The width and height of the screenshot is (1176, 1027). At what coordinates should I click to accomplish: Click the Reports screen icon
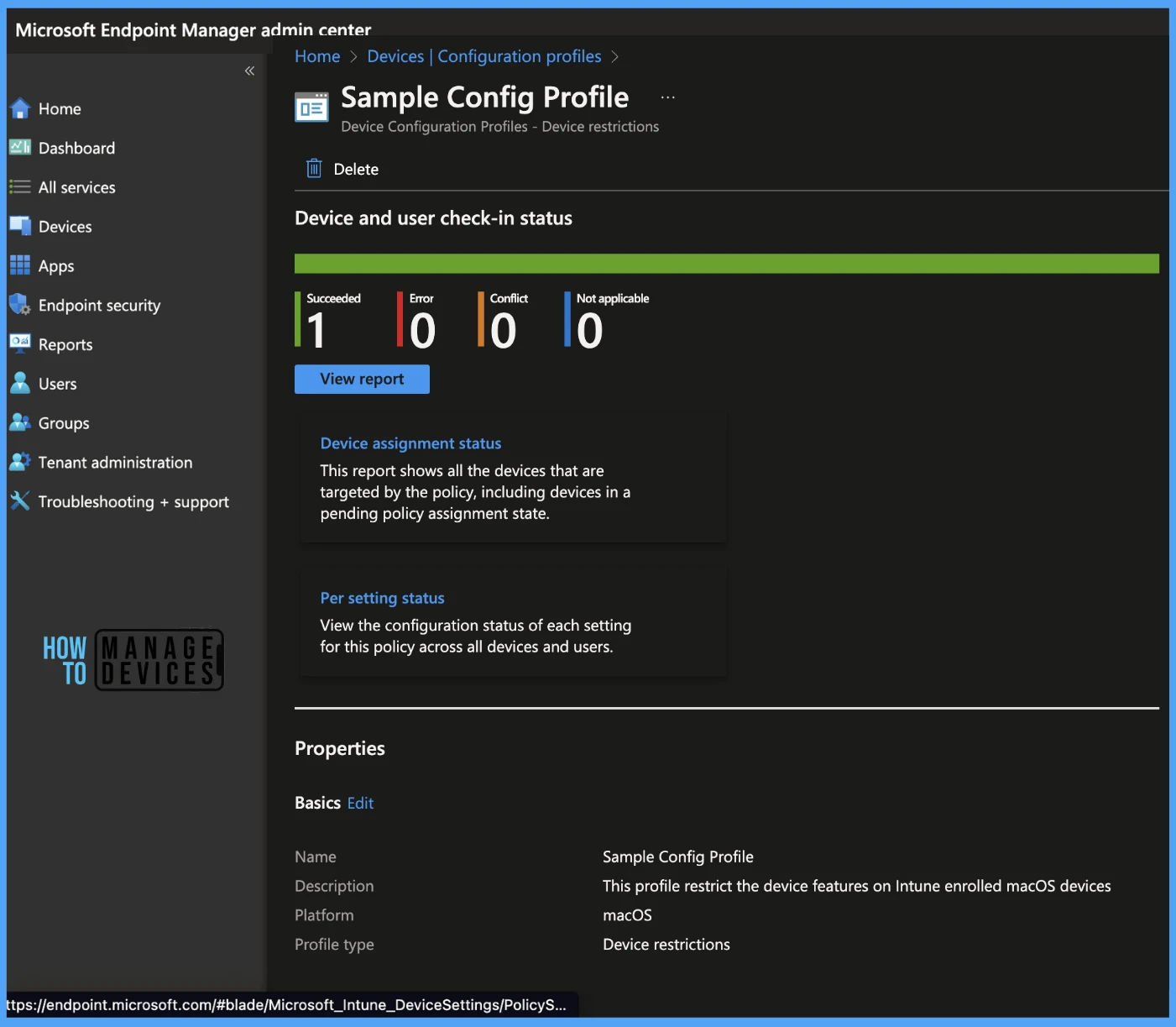point(20,343)
